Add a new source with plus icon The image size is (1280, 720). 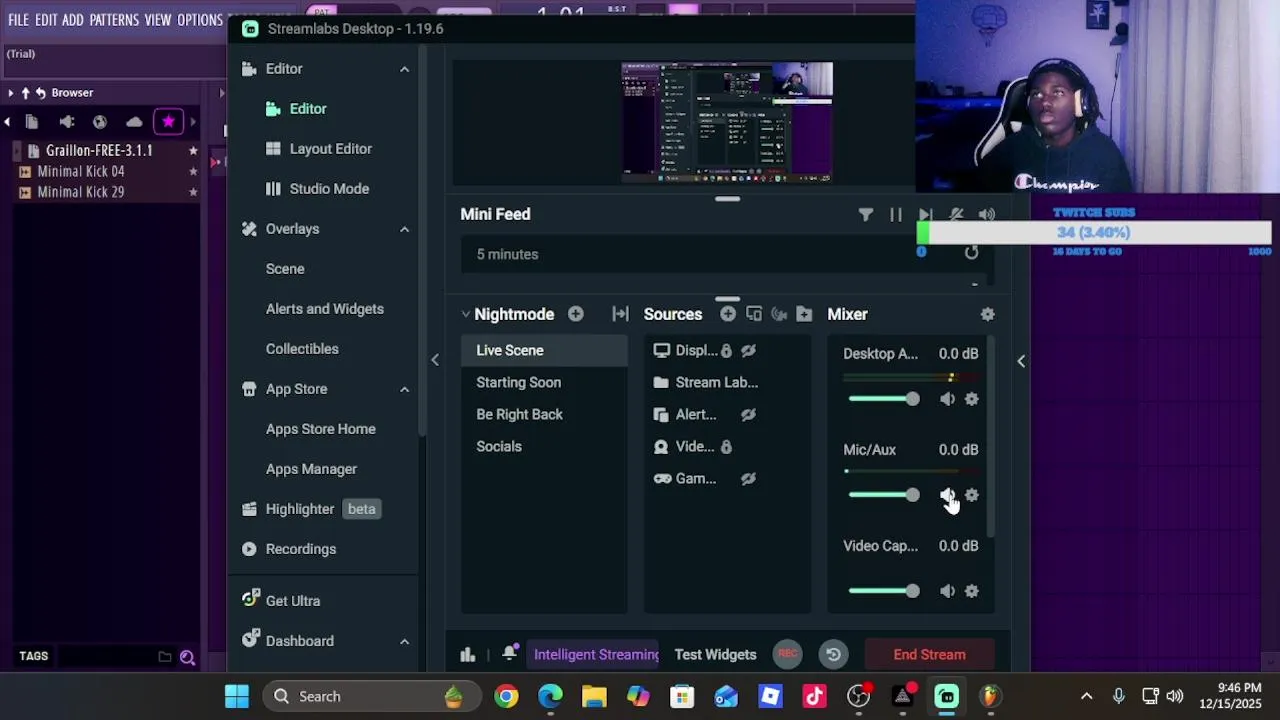tap(728, 314)
